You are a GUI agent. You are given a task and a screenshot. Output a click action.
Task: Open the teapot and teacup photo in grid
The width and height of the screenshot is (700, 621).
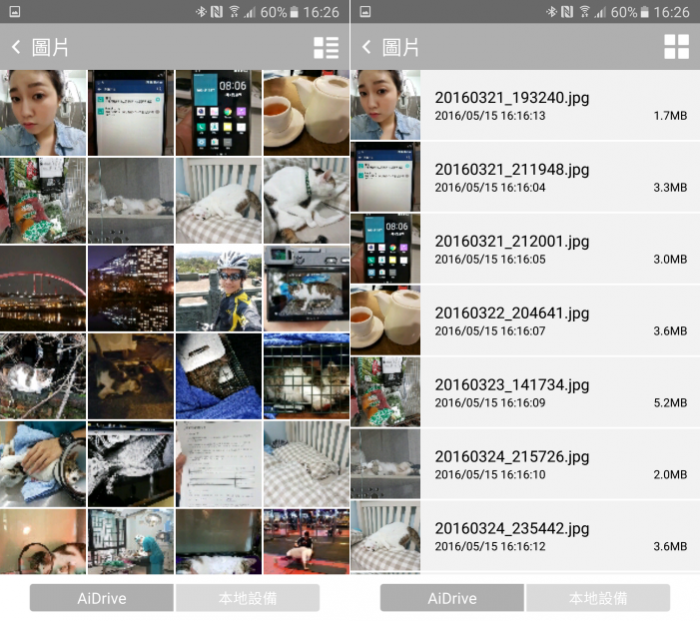tap(306, 113)
